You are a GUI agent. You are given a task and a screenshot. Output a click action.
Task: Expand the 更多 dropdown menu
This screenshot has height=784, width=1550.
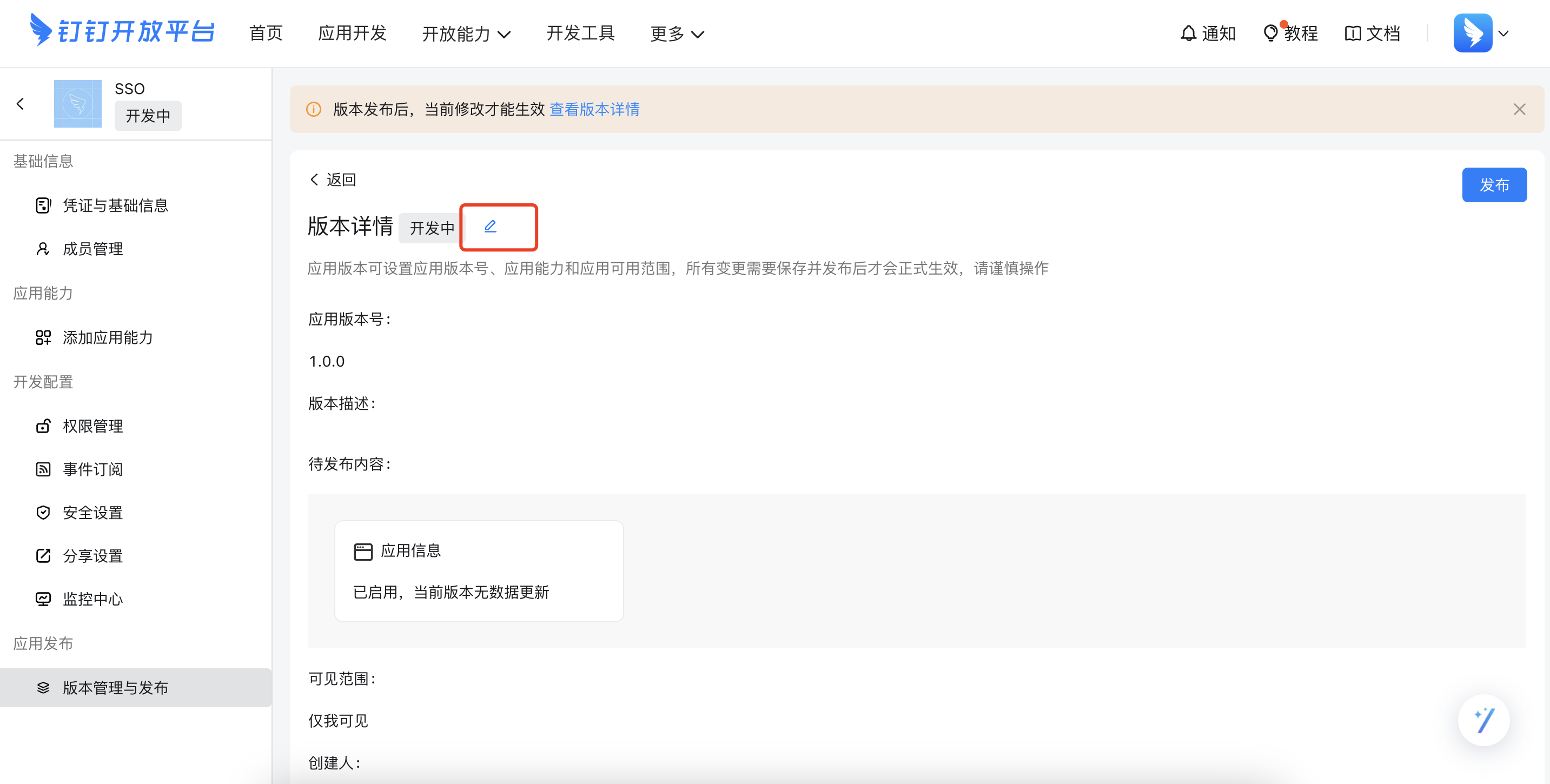point(677,34)
